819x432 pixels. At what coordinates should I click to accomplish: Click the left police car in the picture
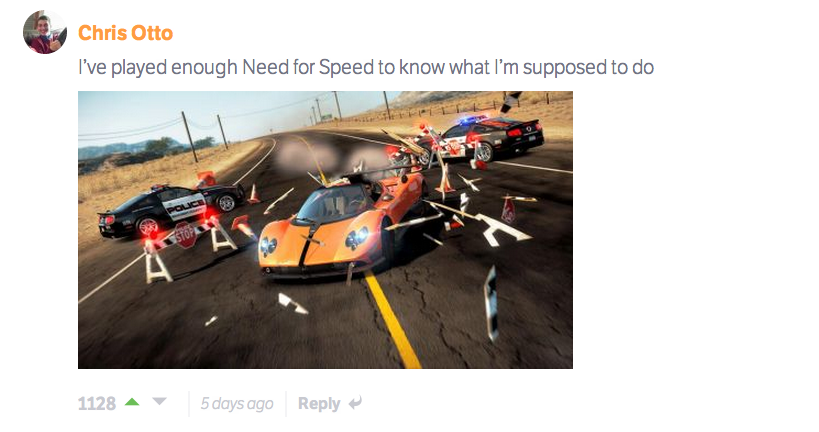(170, 210)
